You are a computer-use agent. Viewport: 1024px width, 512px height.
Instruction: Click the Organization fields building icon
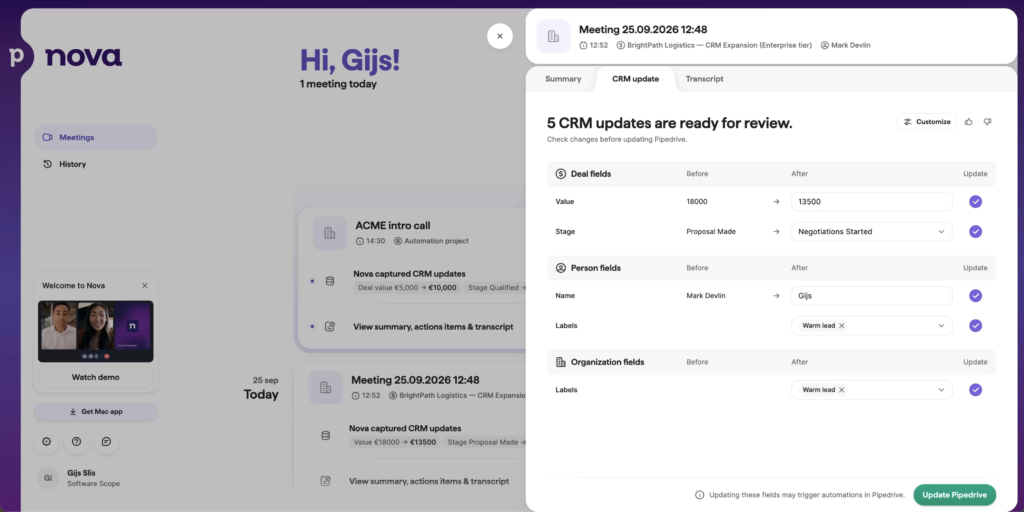pos(560,362)
